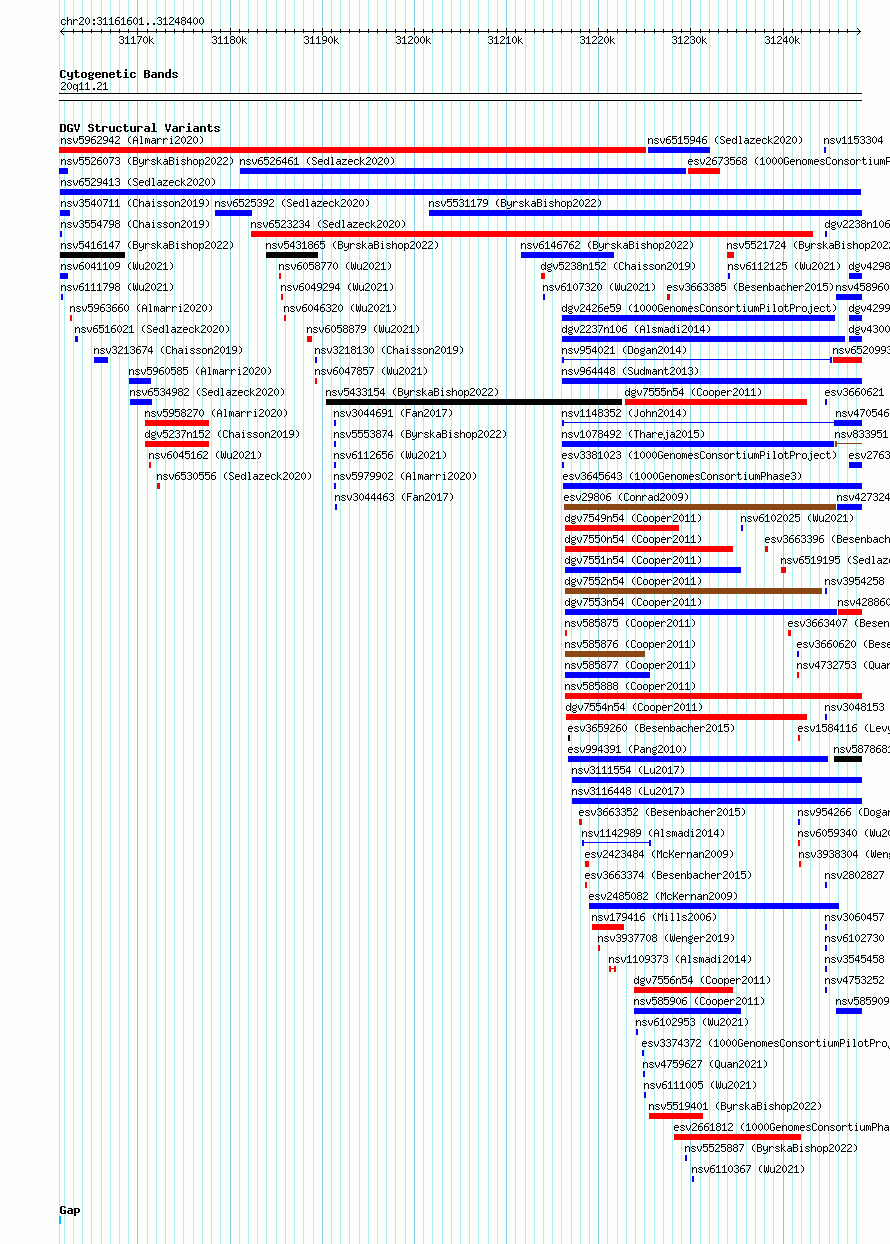The image size is (890, 1244).
Task: Click the brown bar under esv29806
Action: (700, 507)
